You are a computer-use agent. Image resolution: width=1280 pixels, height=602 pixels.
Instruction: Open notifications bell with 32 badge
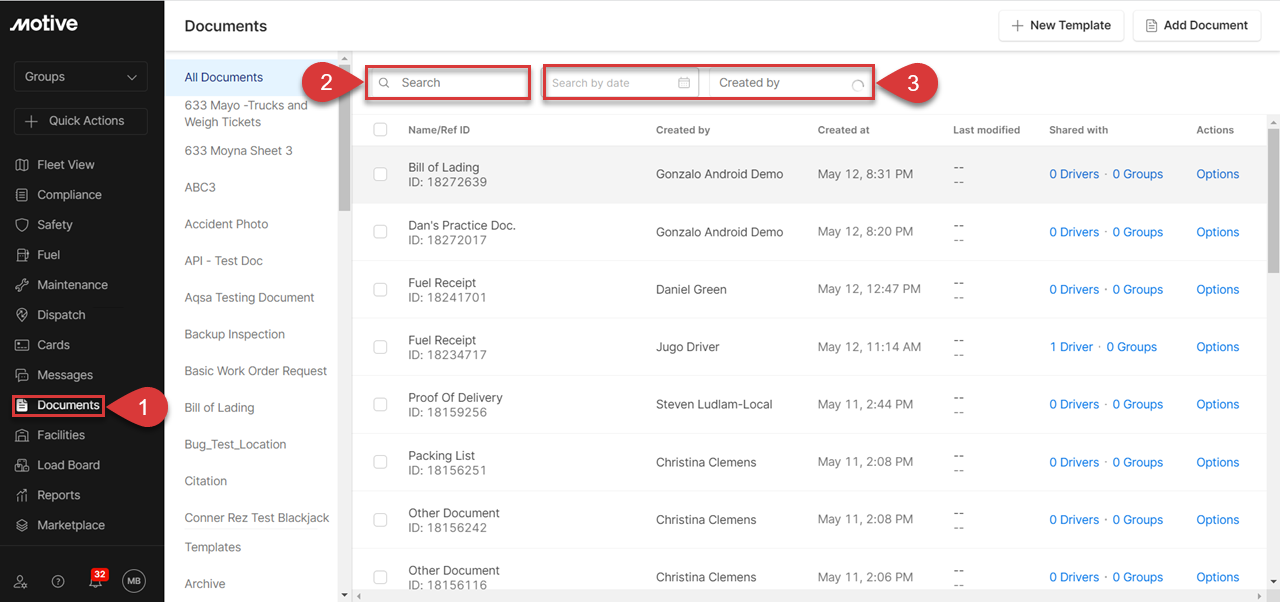96,581
